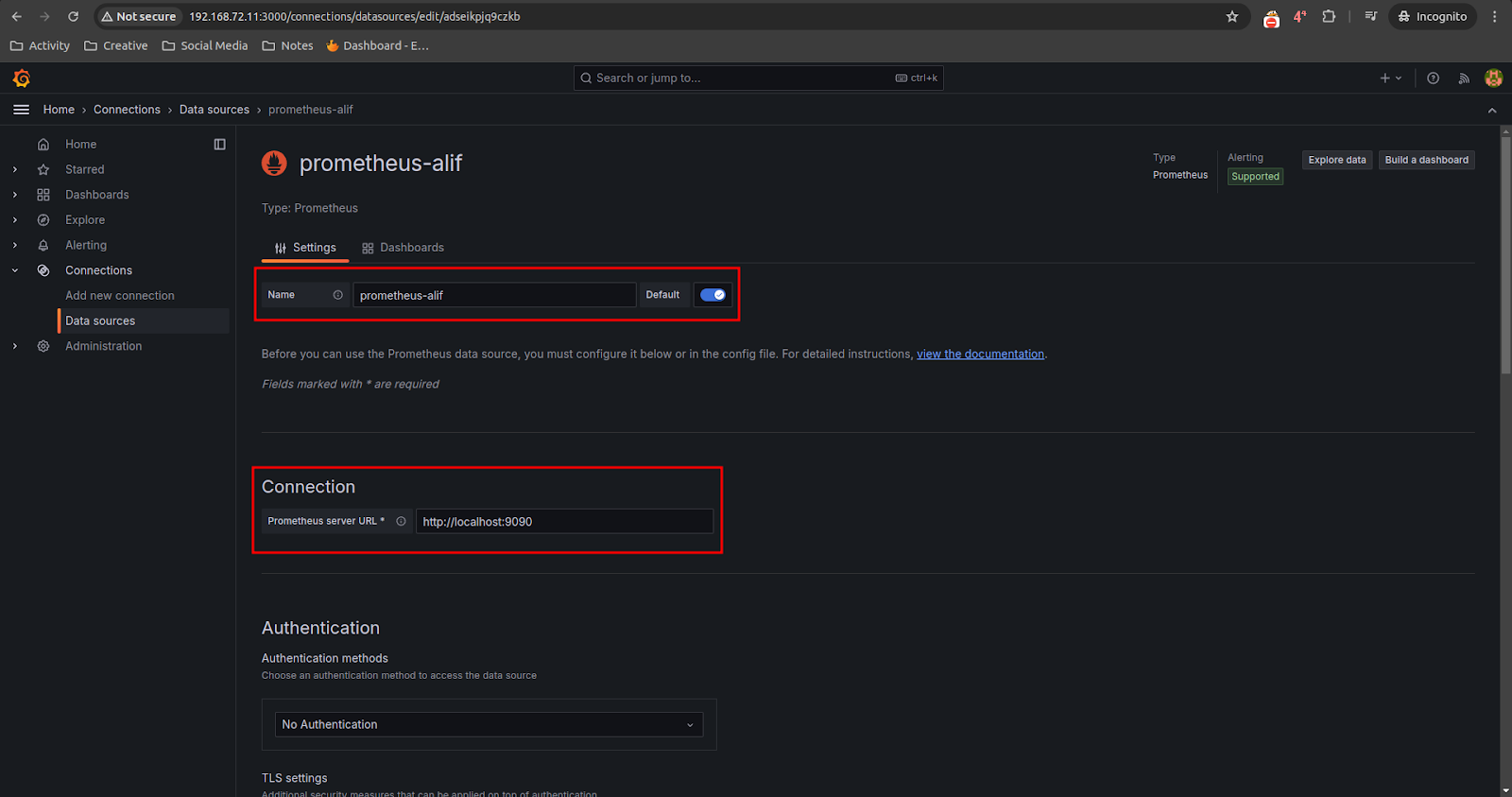This screenshot has width=1512, height=797.
Task: Click the Administration gear icon
Action: pos(43,346)
